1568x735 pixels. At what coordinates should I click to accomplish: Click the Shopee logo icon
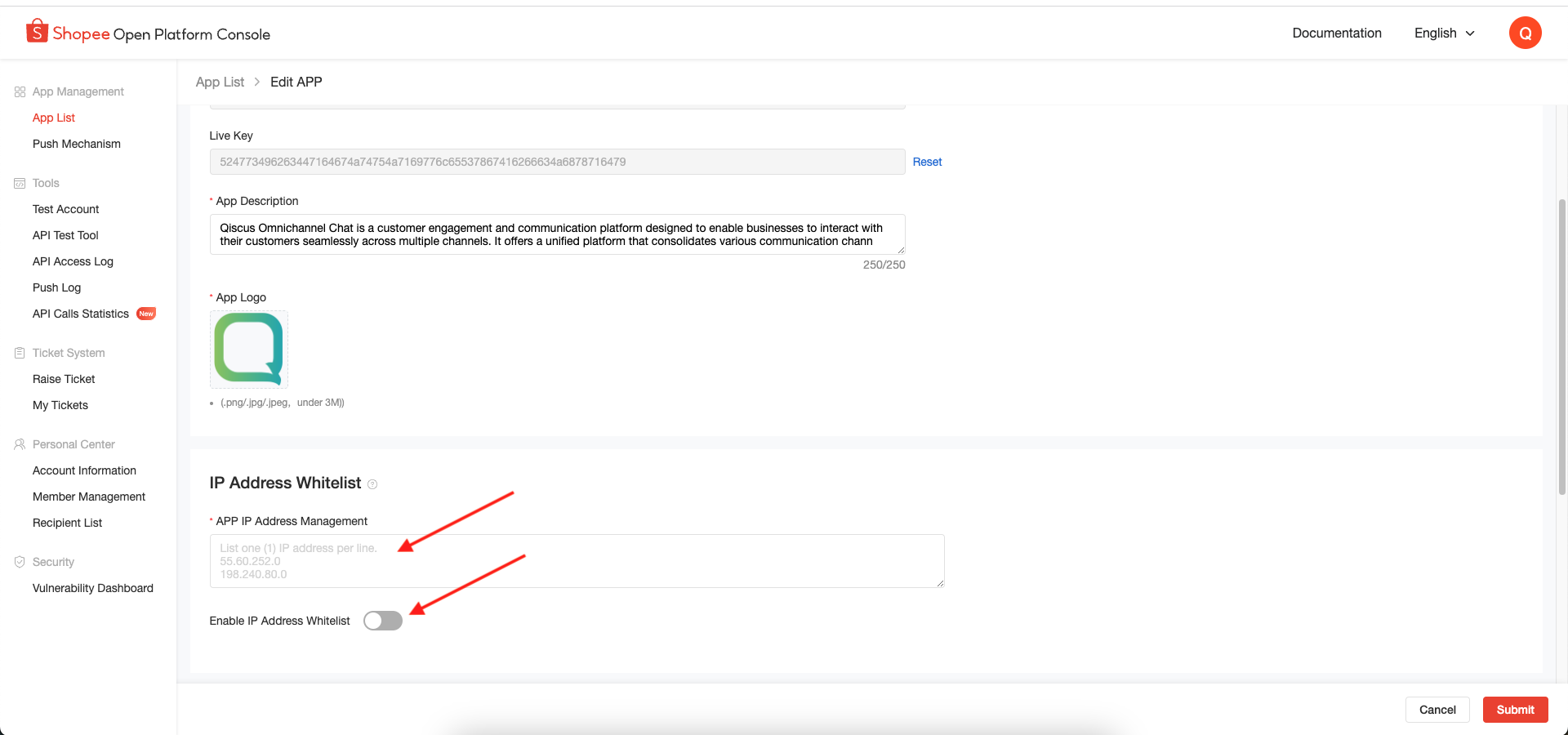point(37,31)
